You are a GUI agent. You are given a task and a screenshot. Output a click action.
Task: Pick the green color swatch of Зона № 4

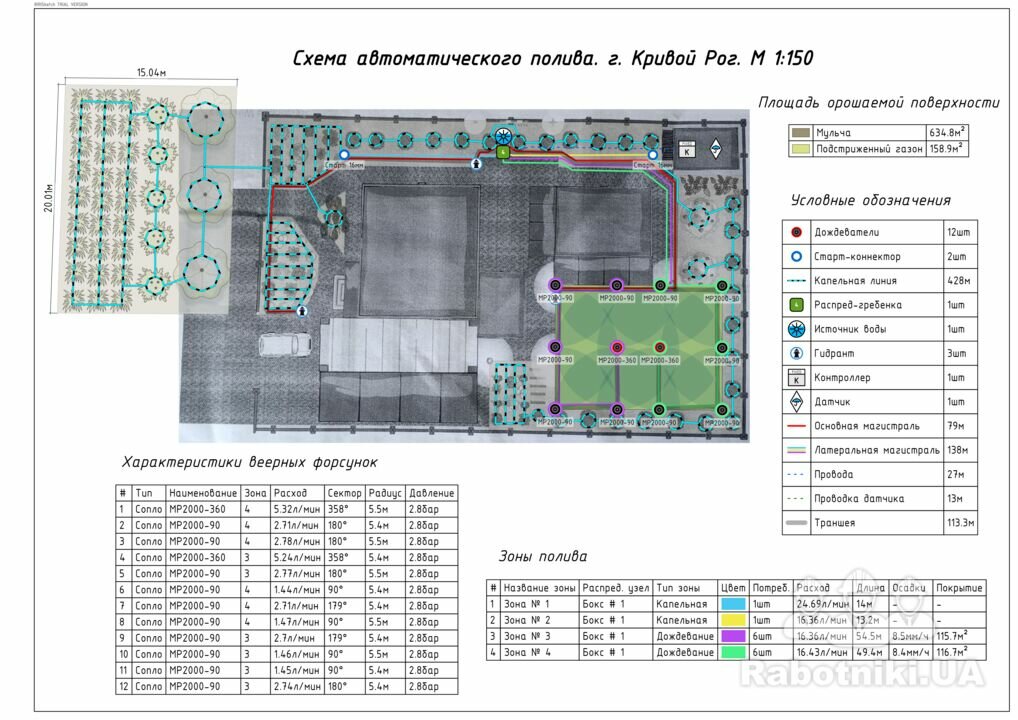pyautogui.click(x=733, y=652)
